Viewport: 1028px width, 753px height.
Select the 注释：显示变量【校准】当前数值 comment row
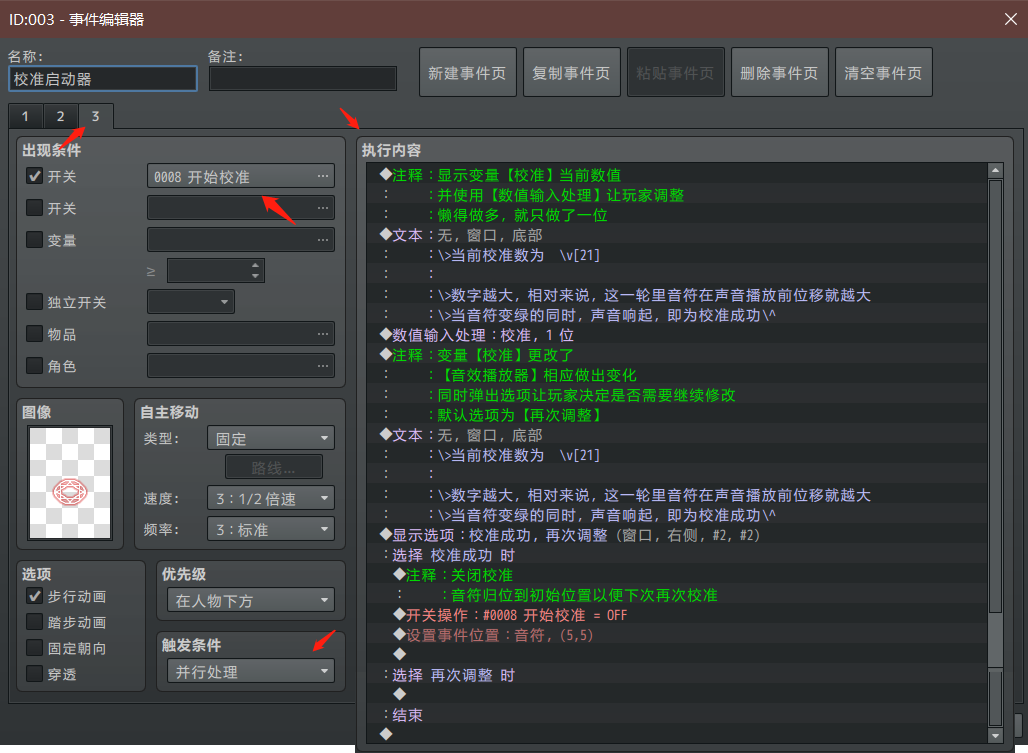pyautogui.click(x=677, y=175)
